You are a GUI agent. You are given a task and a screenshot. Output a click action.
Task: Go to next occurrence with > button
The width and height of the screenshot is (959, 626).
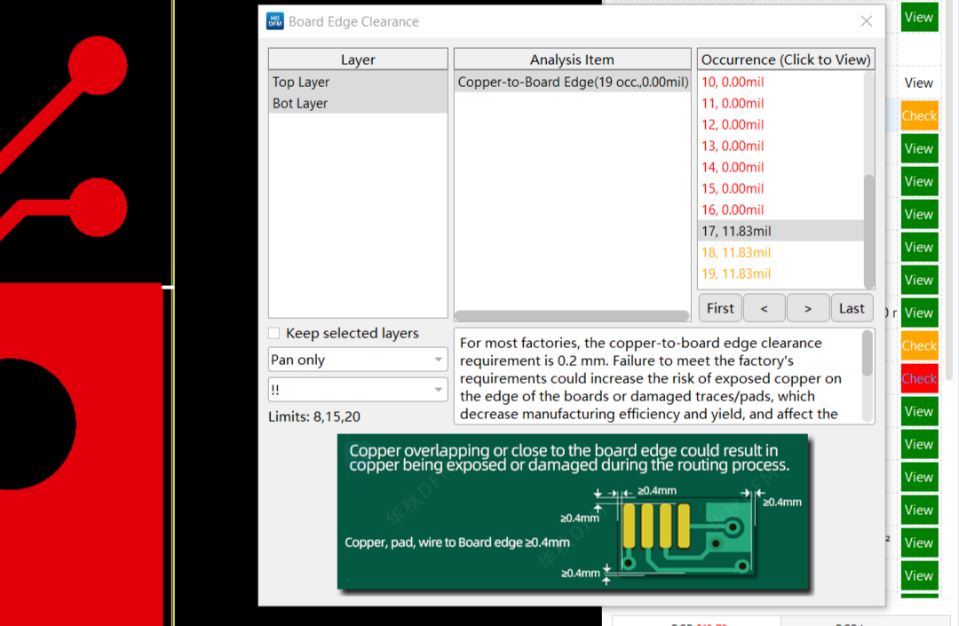point(808,308)
